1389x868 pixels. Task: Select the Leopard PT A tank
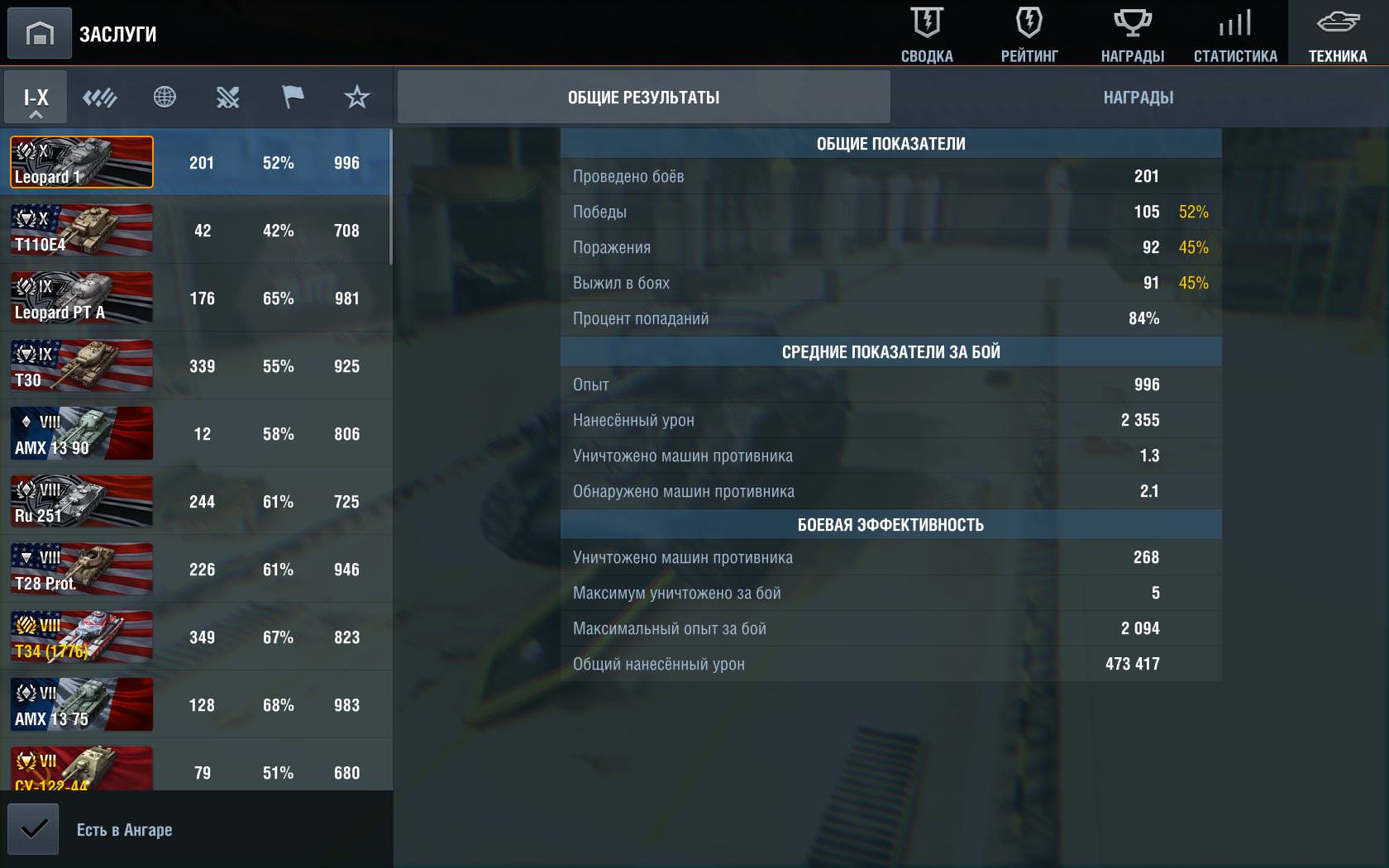(x=82, y=298)
